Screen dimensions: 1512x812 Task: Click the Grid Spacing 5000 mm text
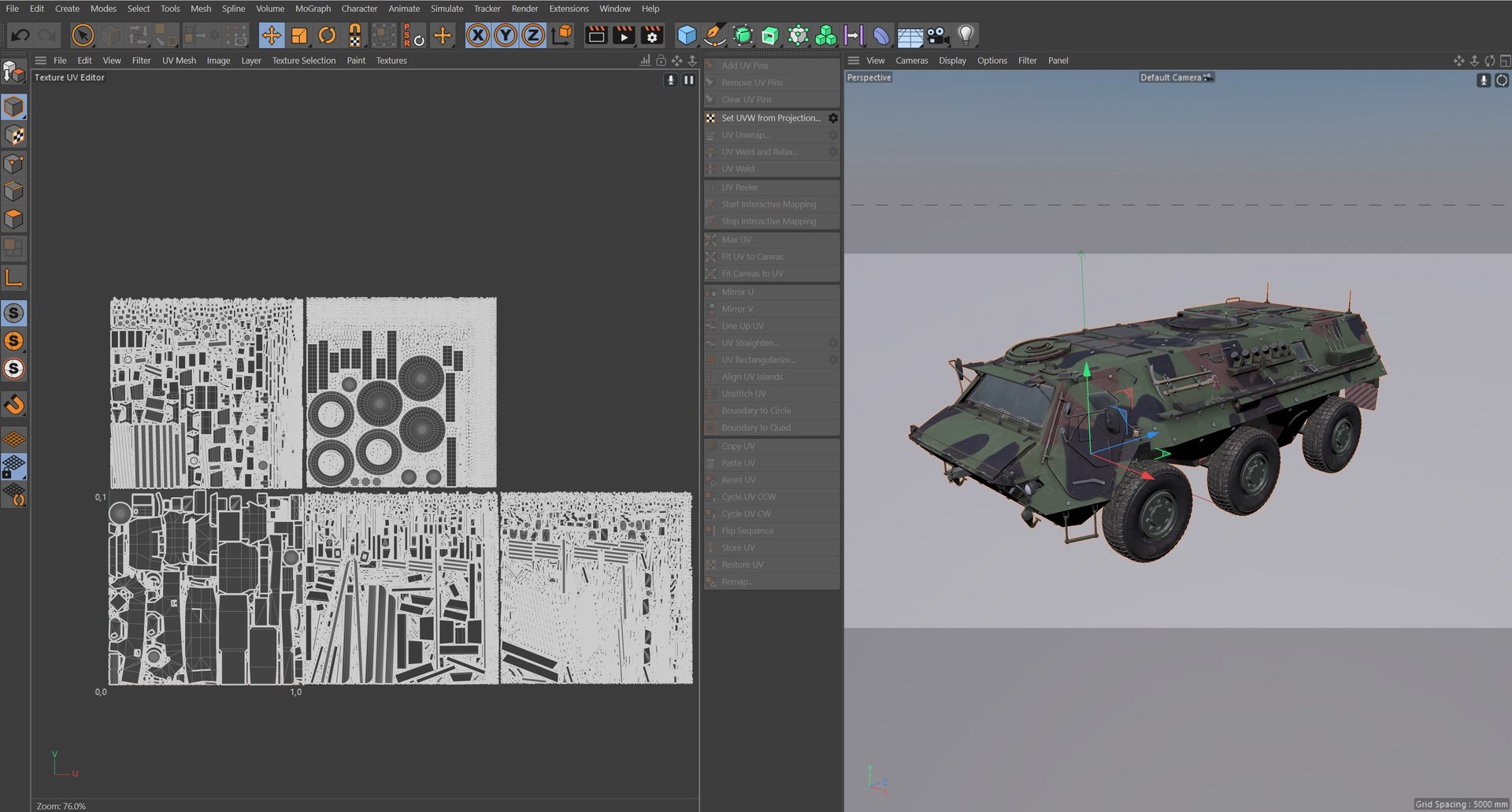(x=1461, y=804)
